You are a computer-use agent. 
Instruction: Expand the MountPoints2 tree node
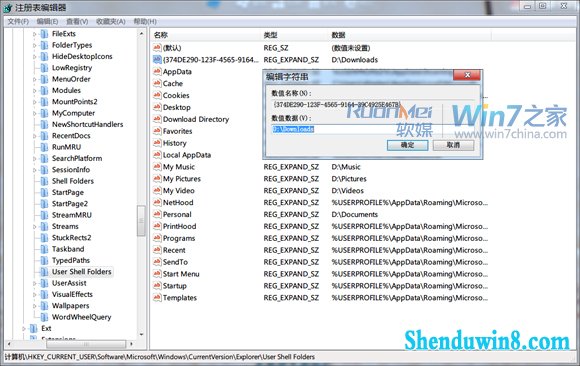[x=34, y=102]
